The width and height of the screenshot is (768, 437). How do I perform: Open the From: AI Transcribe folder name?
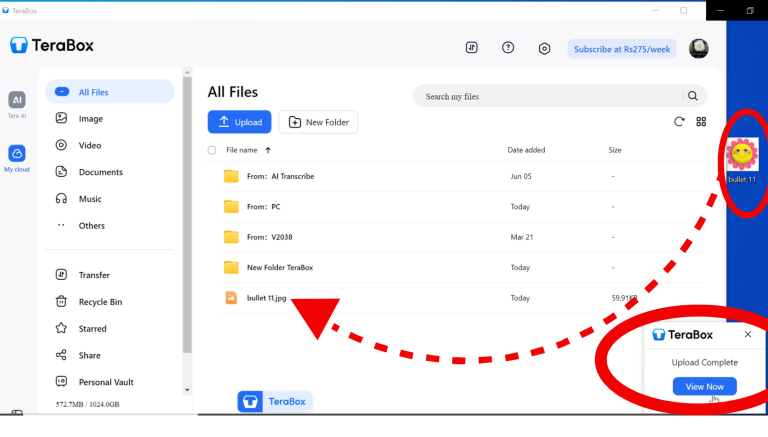pyautogui.click(x=280, y=176)
